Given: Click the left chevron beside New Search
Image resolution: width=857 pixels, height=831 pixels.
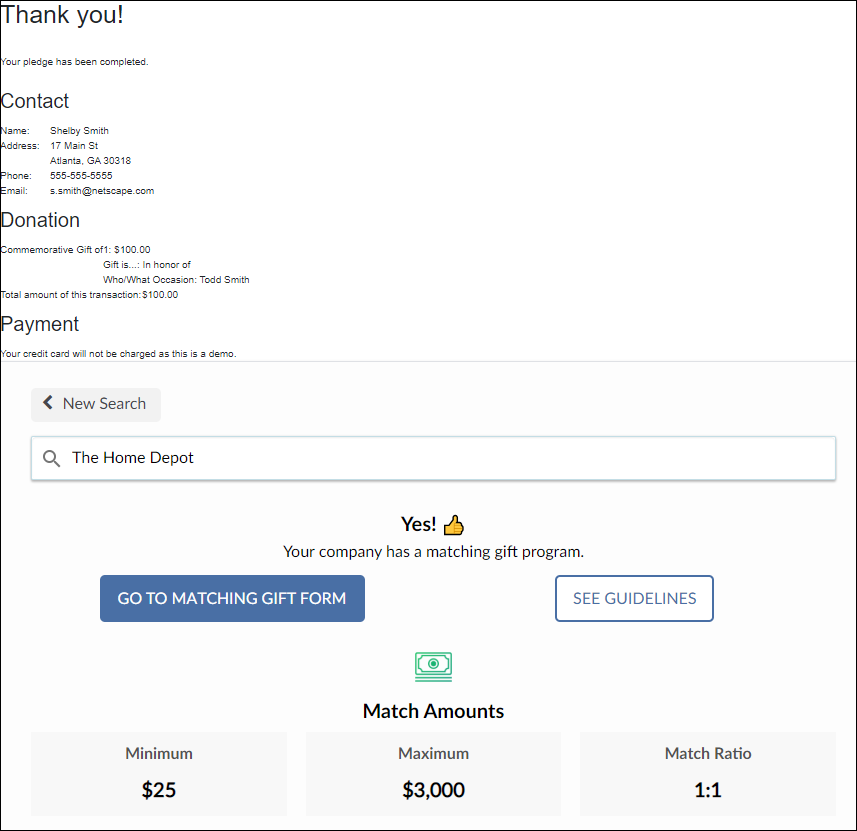Looking at the screenshot, I should click(x=48, y=403).
